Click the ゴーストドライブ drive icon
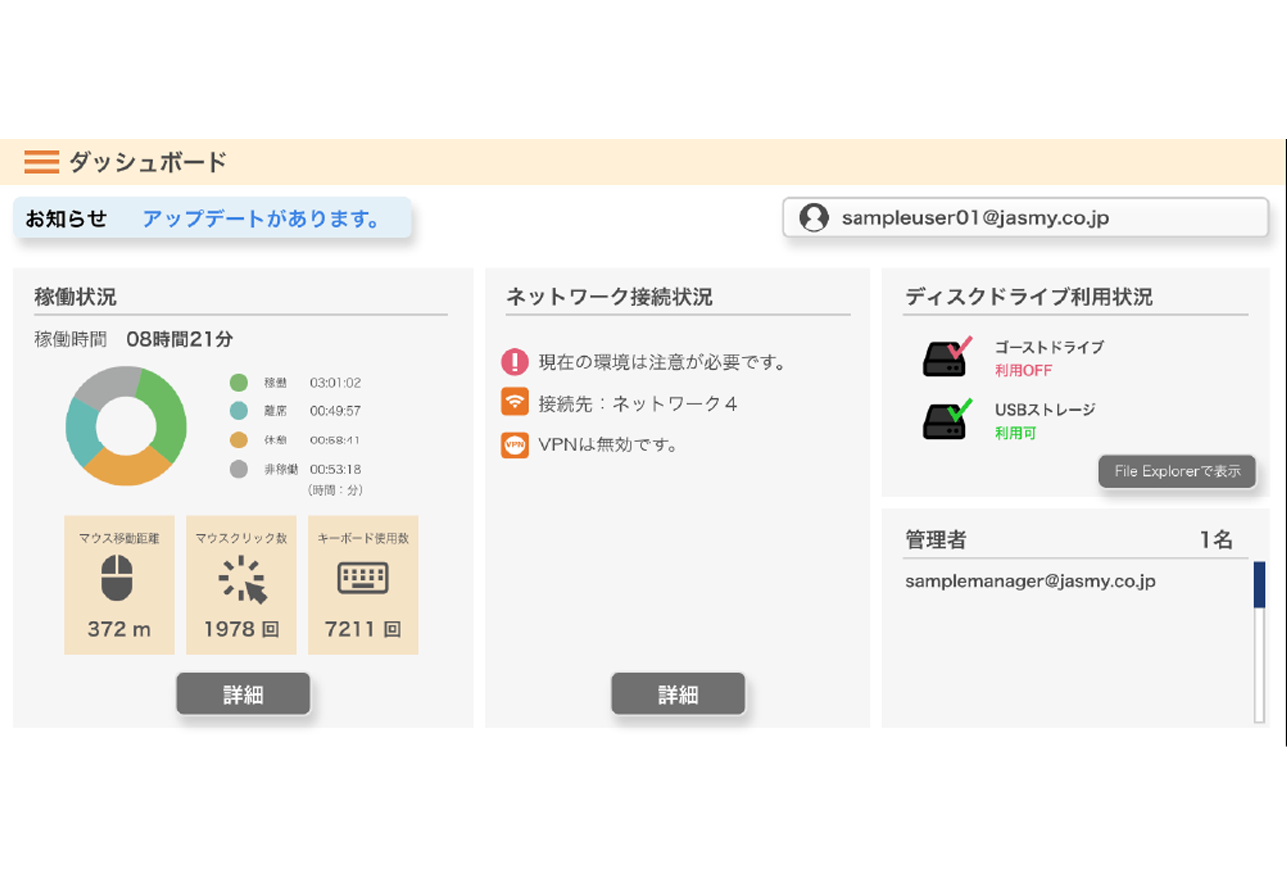 (x=946, y=357)
